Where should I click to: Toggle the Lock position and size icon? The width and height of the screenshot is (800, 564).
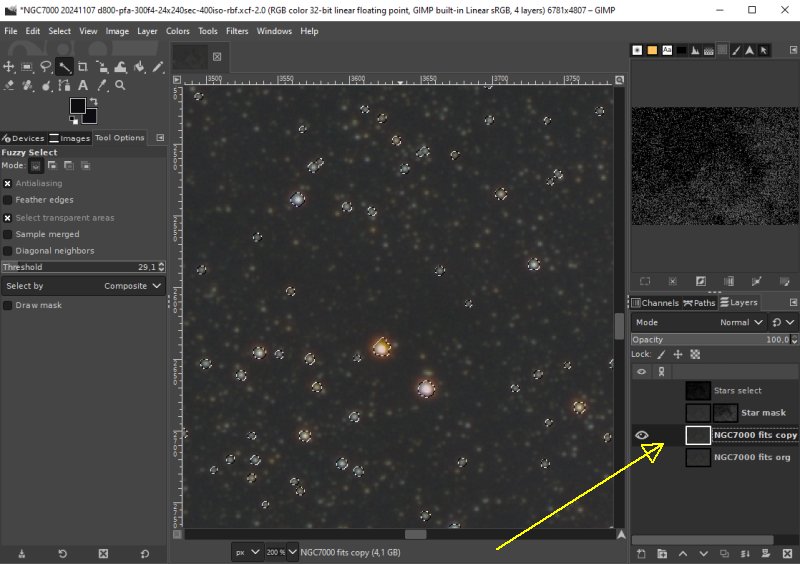(678, 354)
